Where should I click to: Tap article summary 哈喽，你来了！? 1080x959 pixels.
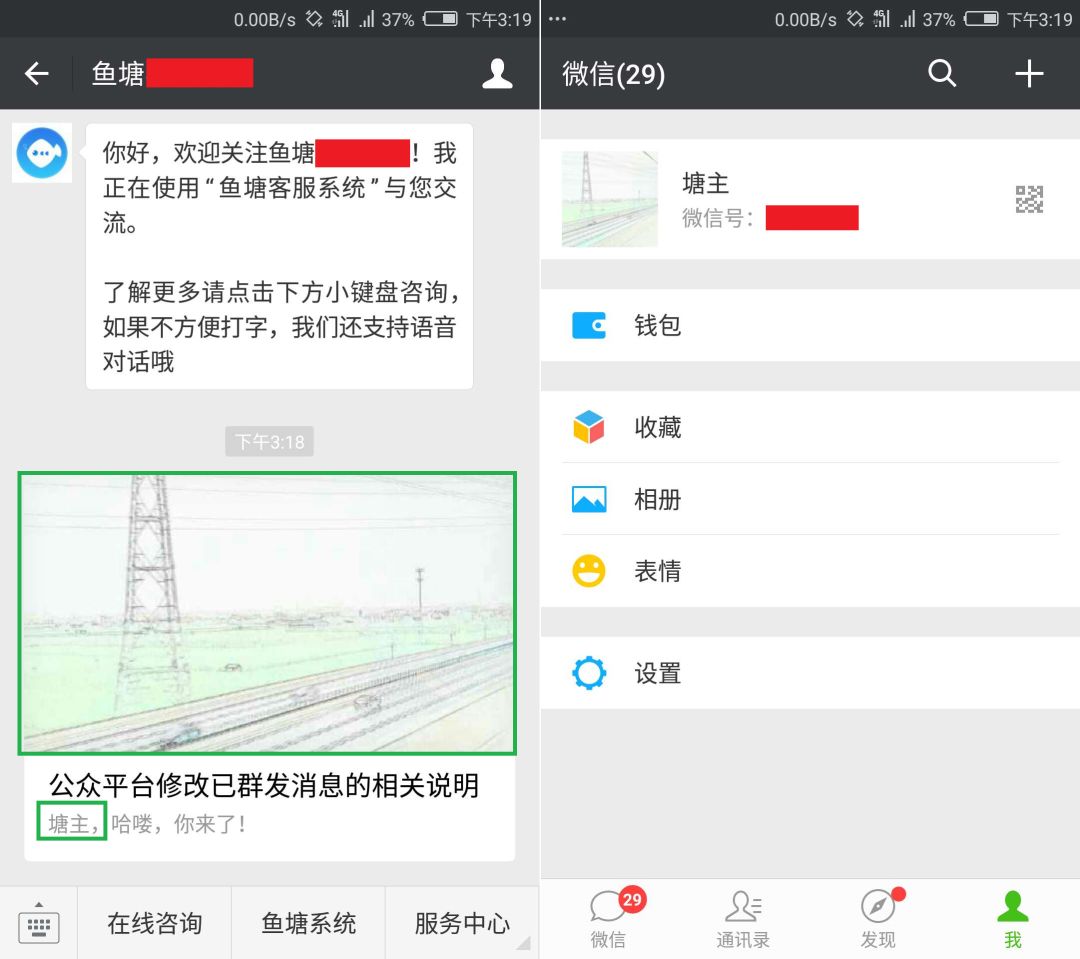[178, 823]
